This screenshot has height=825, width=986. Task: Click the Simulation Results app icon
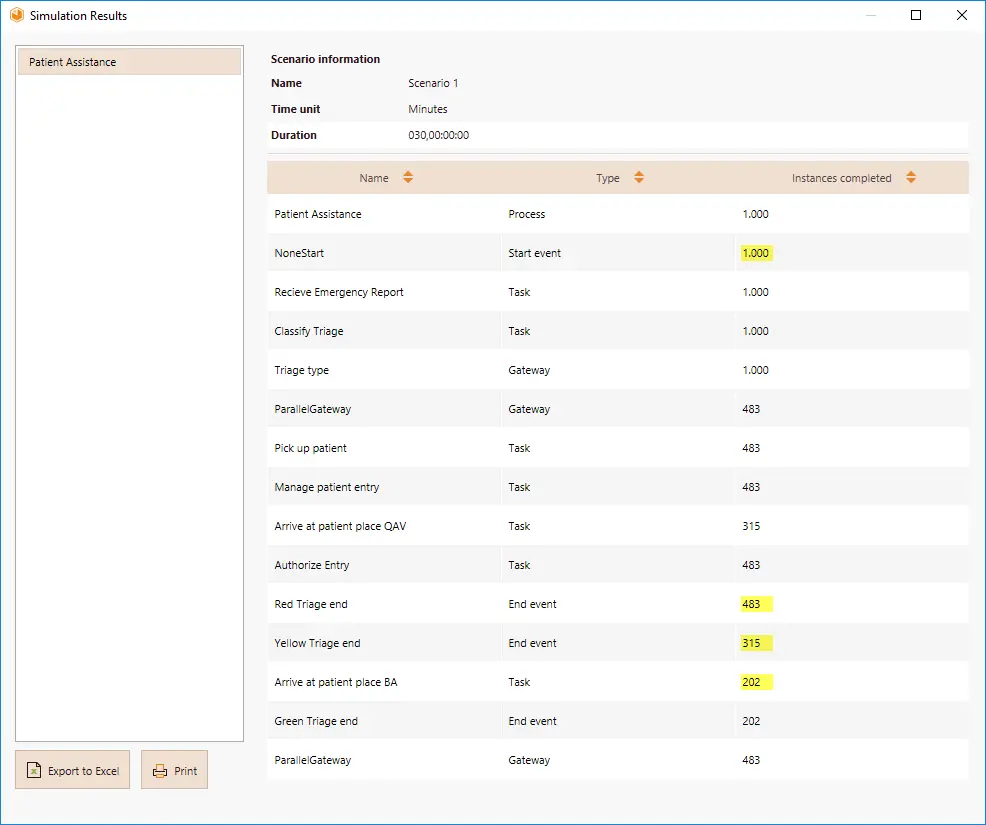tap(17, 15)
